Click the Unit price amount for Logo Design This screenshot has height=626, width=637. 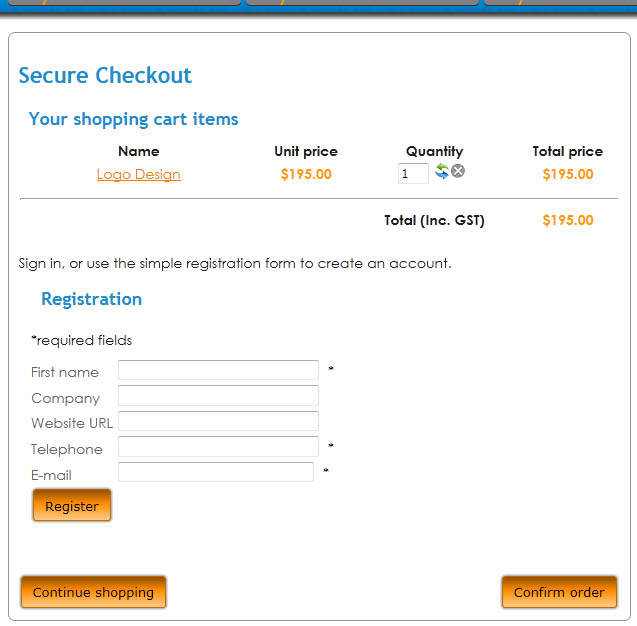(306, 174)
